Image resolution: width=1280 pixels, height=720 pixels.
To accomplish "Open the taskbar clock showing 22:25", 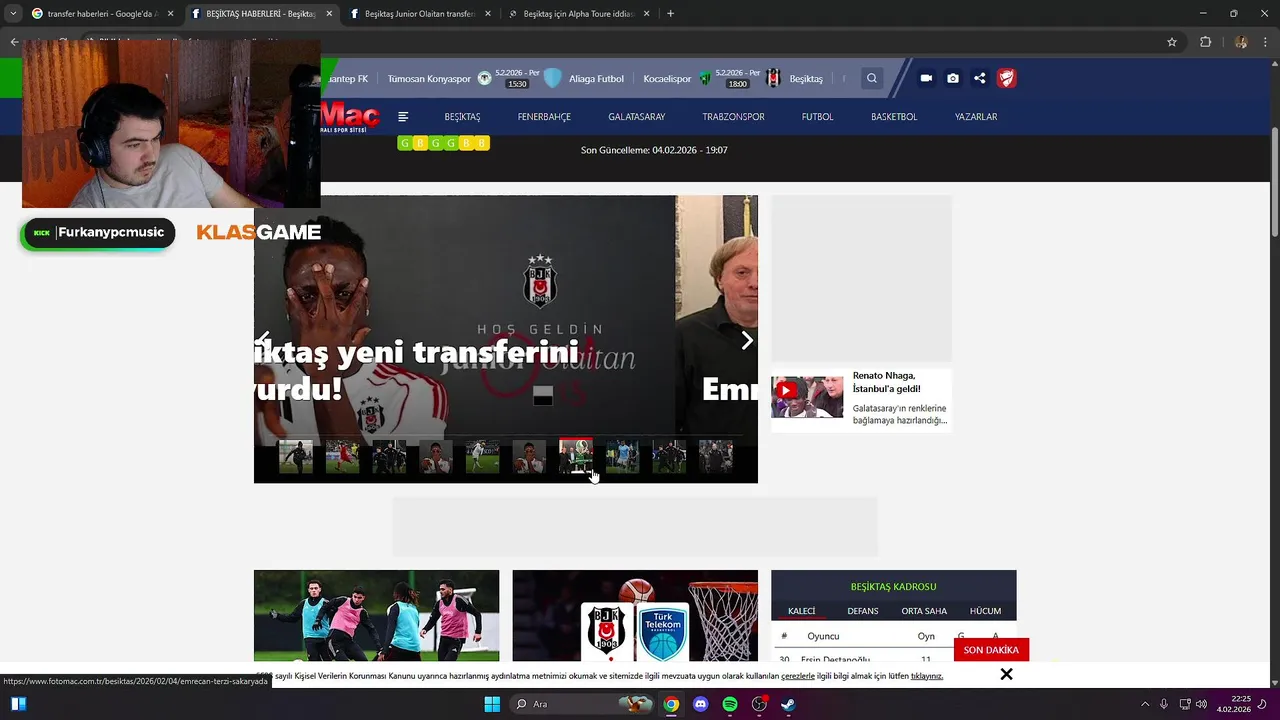I will (1233, 704).
